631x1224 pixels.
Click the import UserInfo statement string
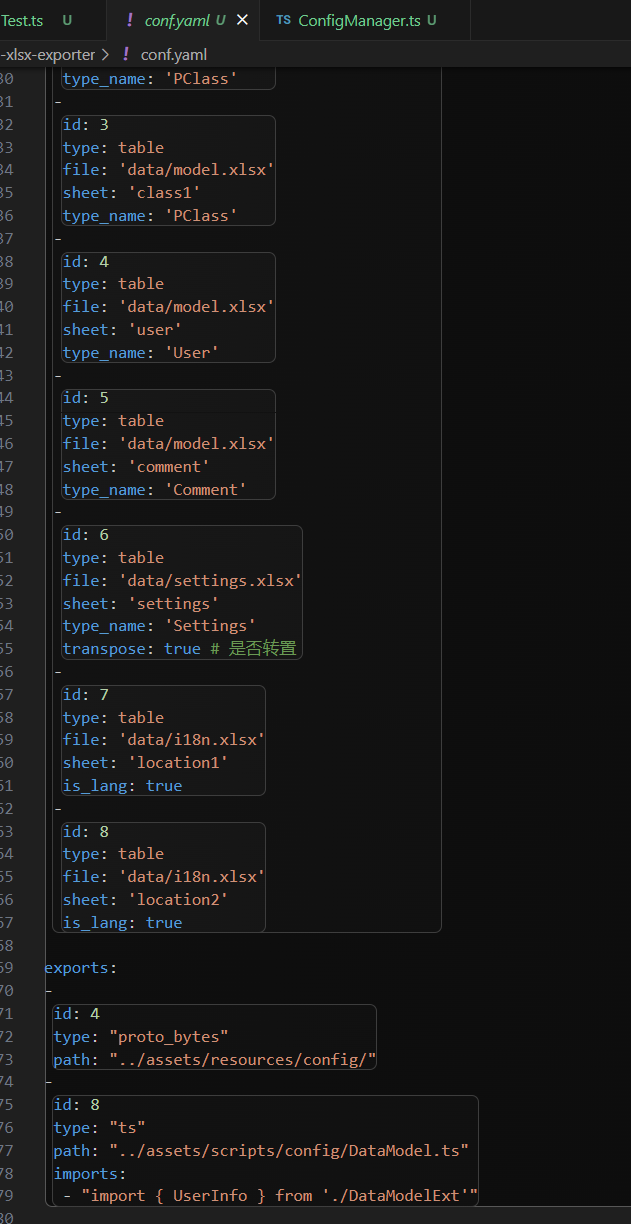[270, 1196]
